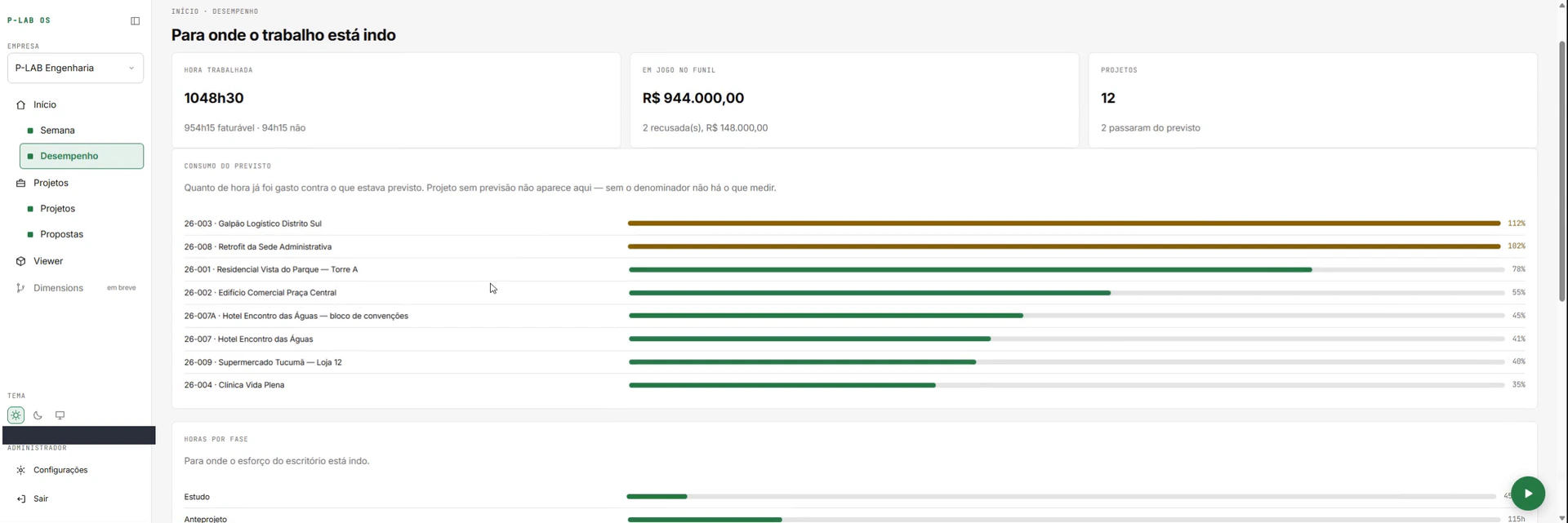Click the 2 passaram do previsto text

click(x=1151, y=128)
